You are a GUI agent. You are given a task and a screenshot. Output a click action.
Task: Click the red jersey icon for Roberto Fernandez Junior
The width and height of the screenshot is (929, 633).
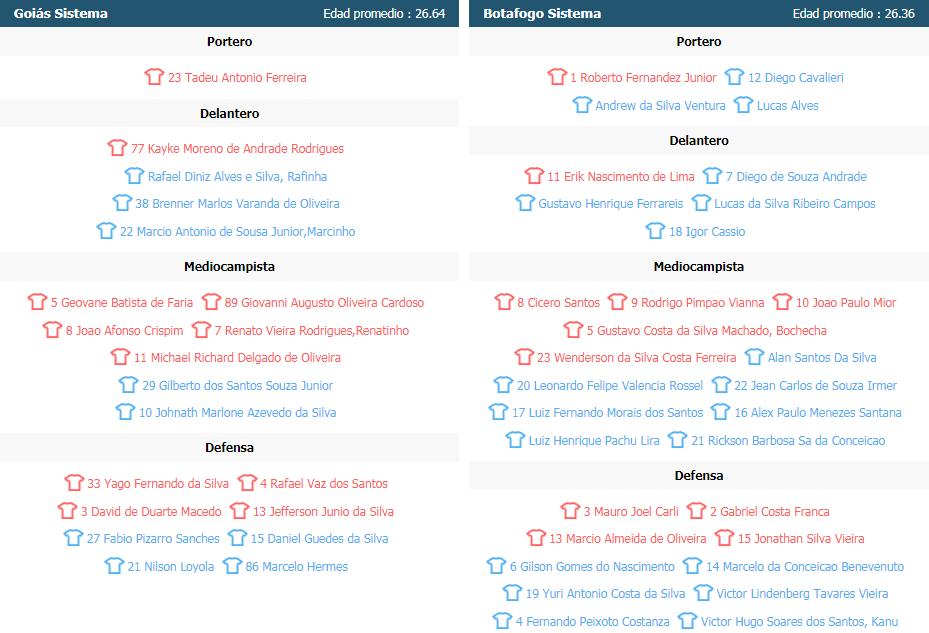pyautogui.click(x=556, y=76)
